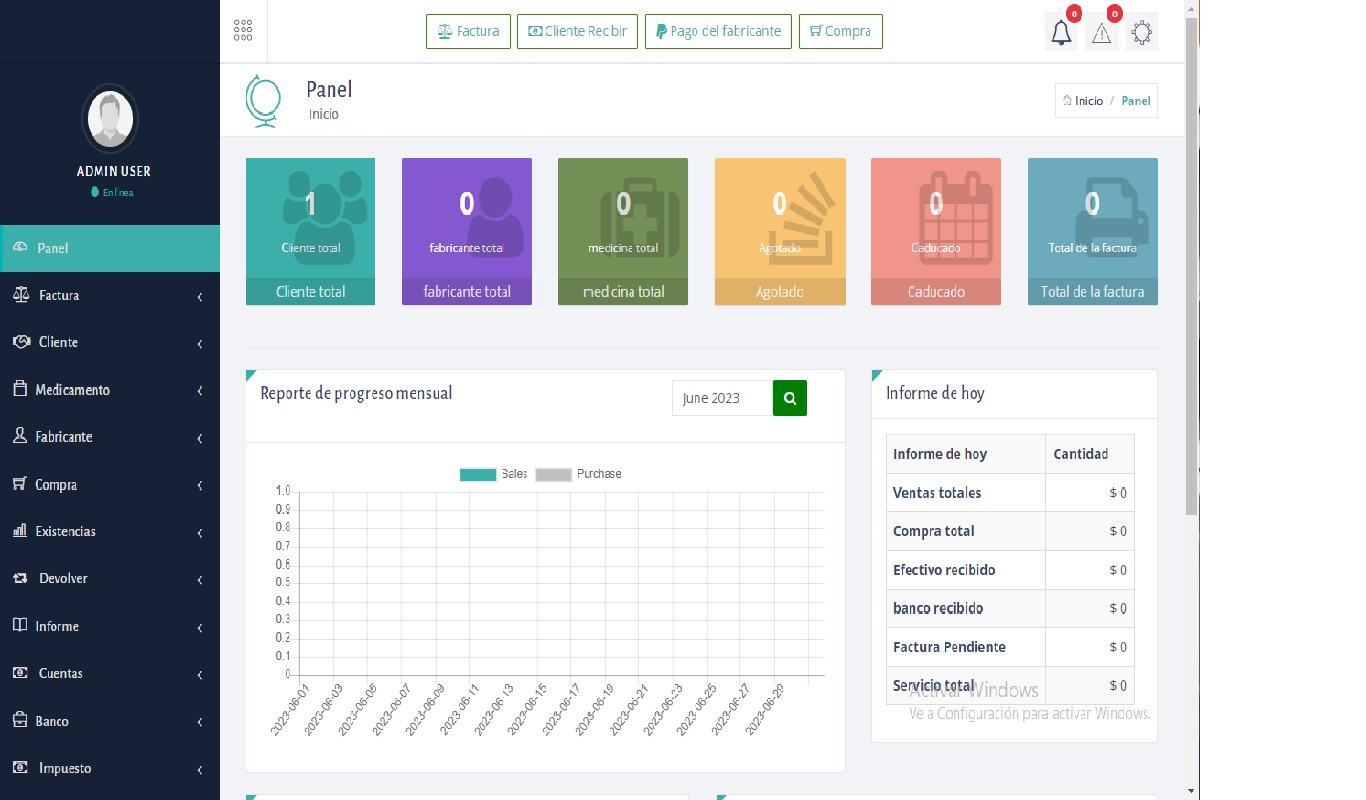The width and height of the screenshot is (1366, 800).
Task: Click the Compra cart sidebar icon
Action: 20,484
